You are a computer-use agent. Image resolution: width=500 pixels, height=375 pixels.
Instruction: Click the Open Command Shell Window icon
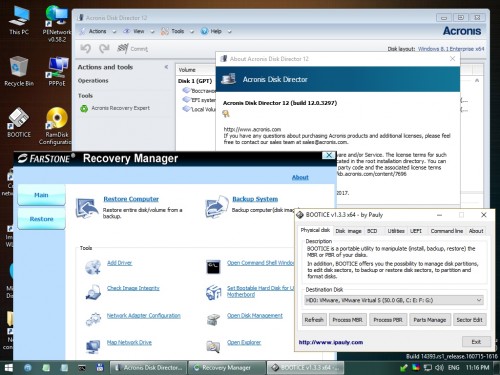tap(213, 267)
